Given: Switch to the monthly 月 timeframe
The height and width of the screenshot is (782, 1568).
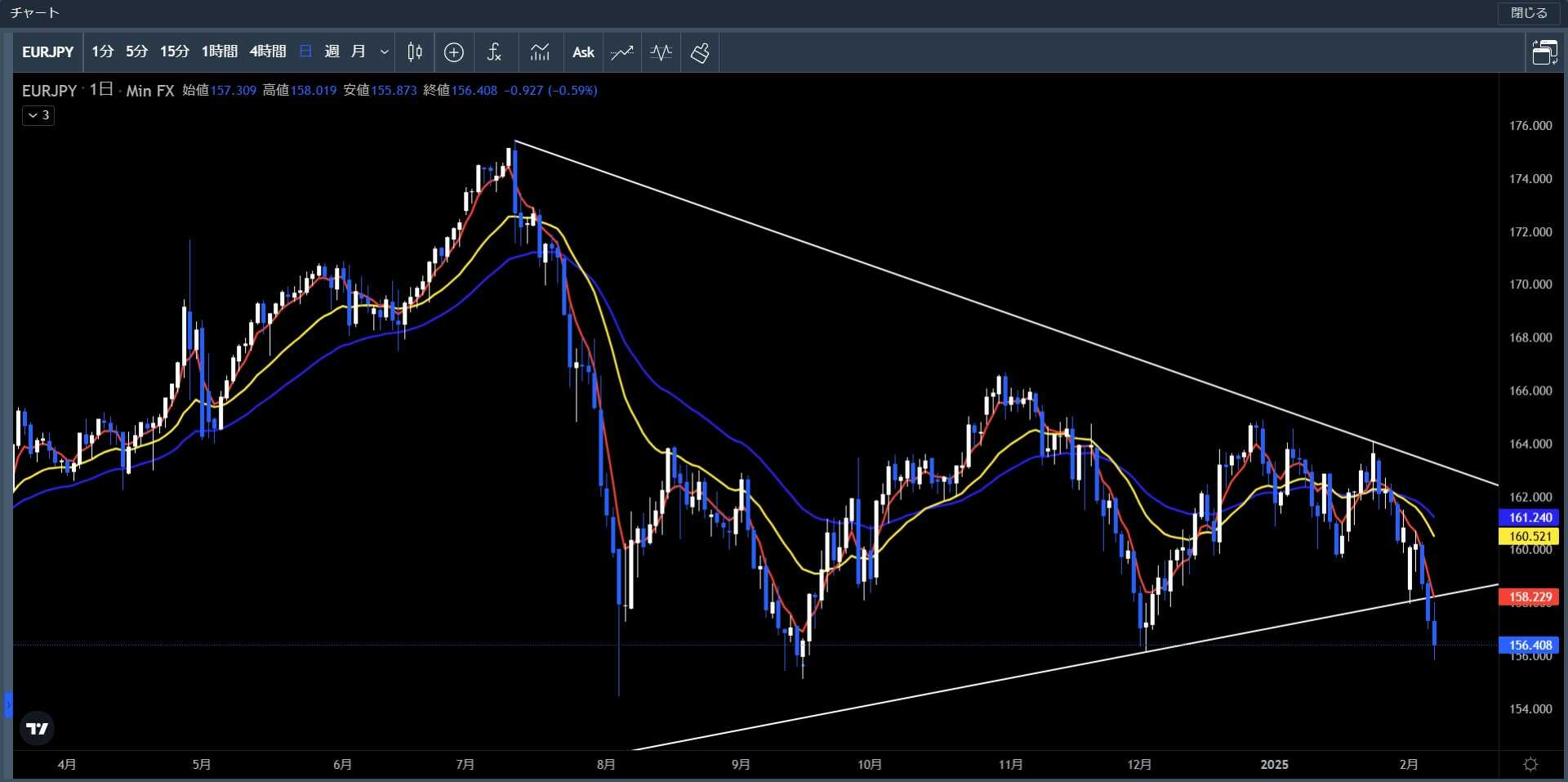Looking at the screenshot, I should pyautogui.click(x=358, y=52).
